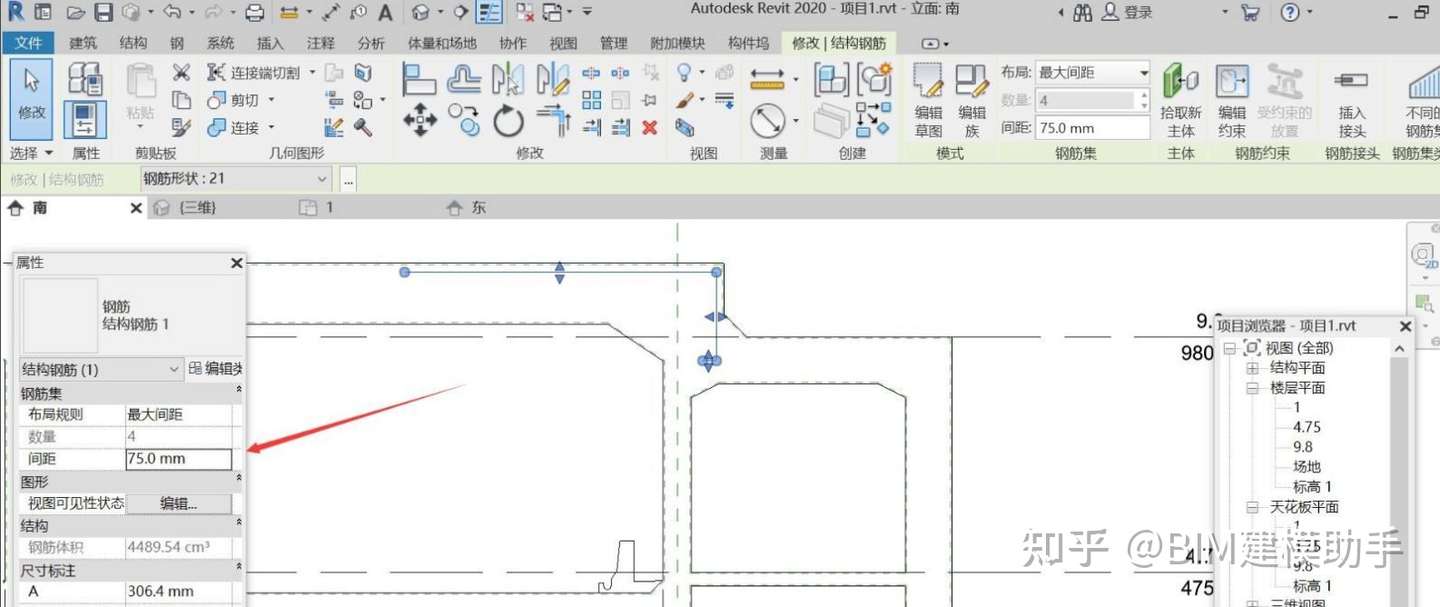Open ribbon 布局 dropdown 最大间距

pos(1092,73)
